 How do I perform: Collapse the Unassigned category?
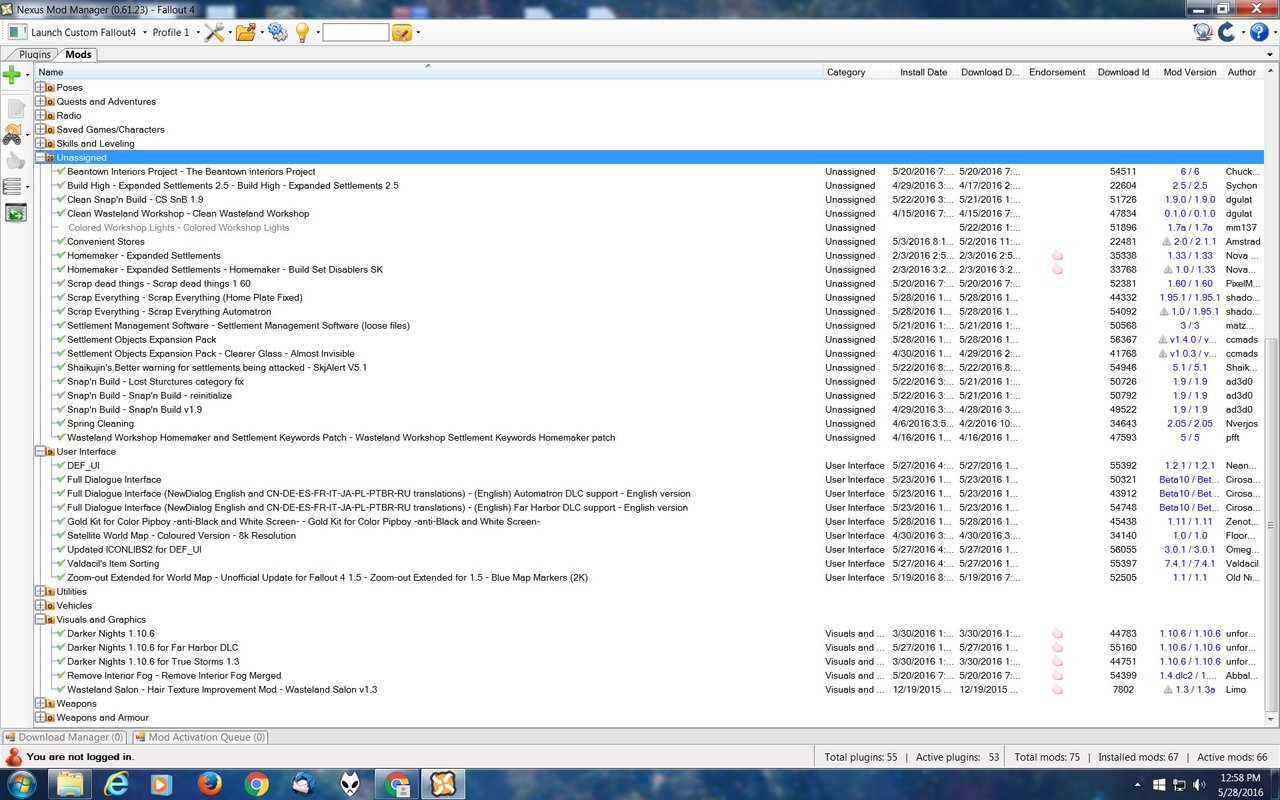coord(40,157)
